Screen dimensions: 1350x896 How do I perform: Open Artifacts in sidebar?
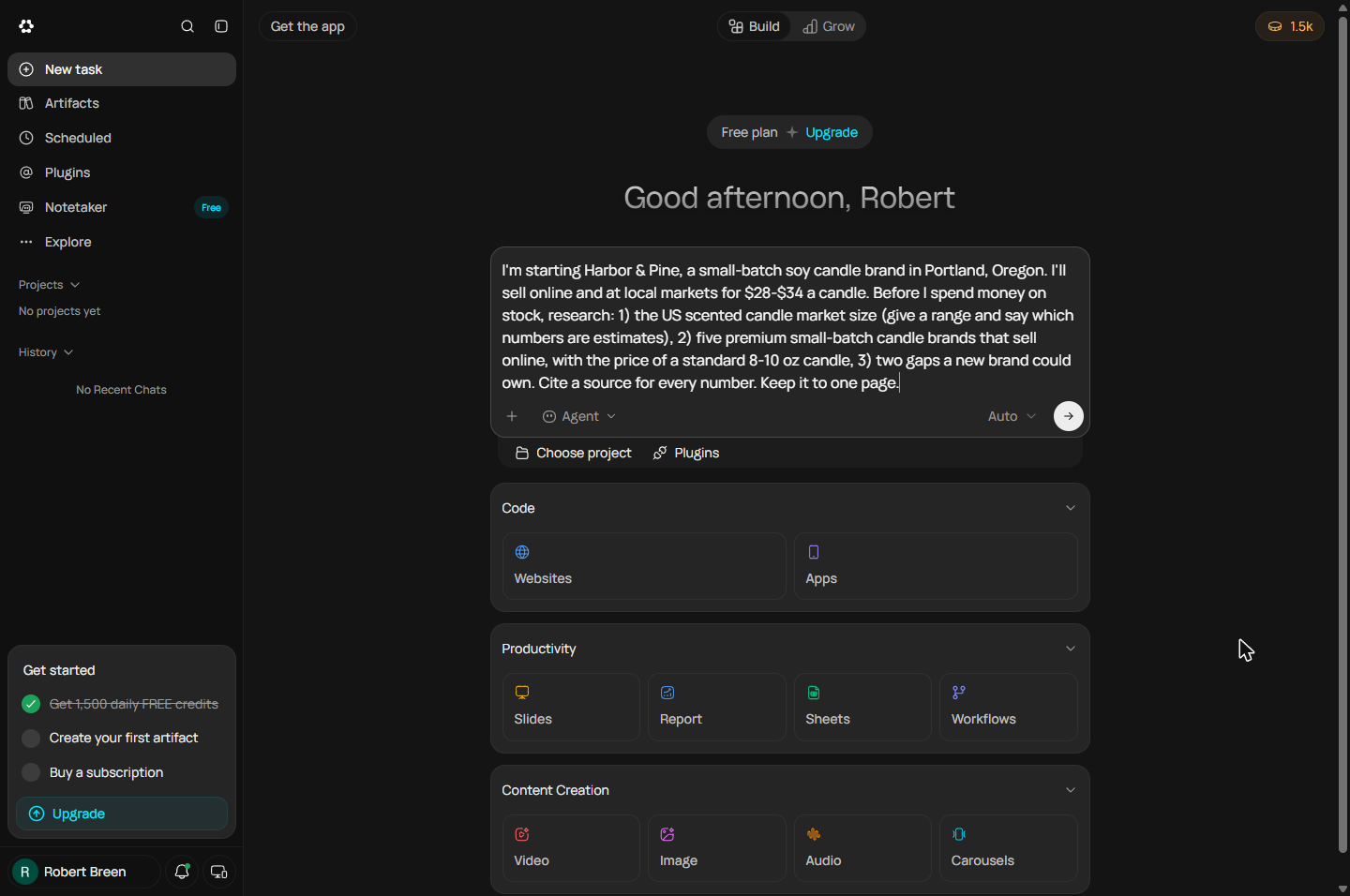(x=122, y=103)
